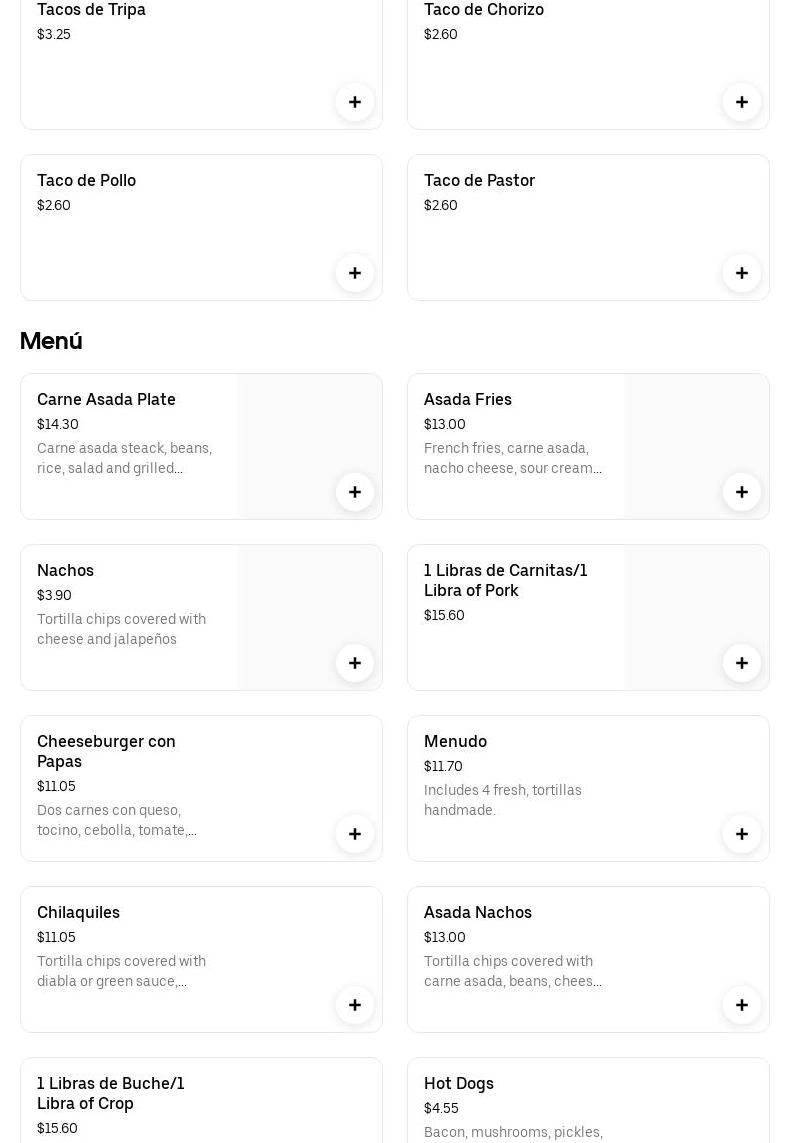This screenshot has height=1143, width=804.
Task: Open the Carne Asada Plate item title
Action: tap(106, 400)
